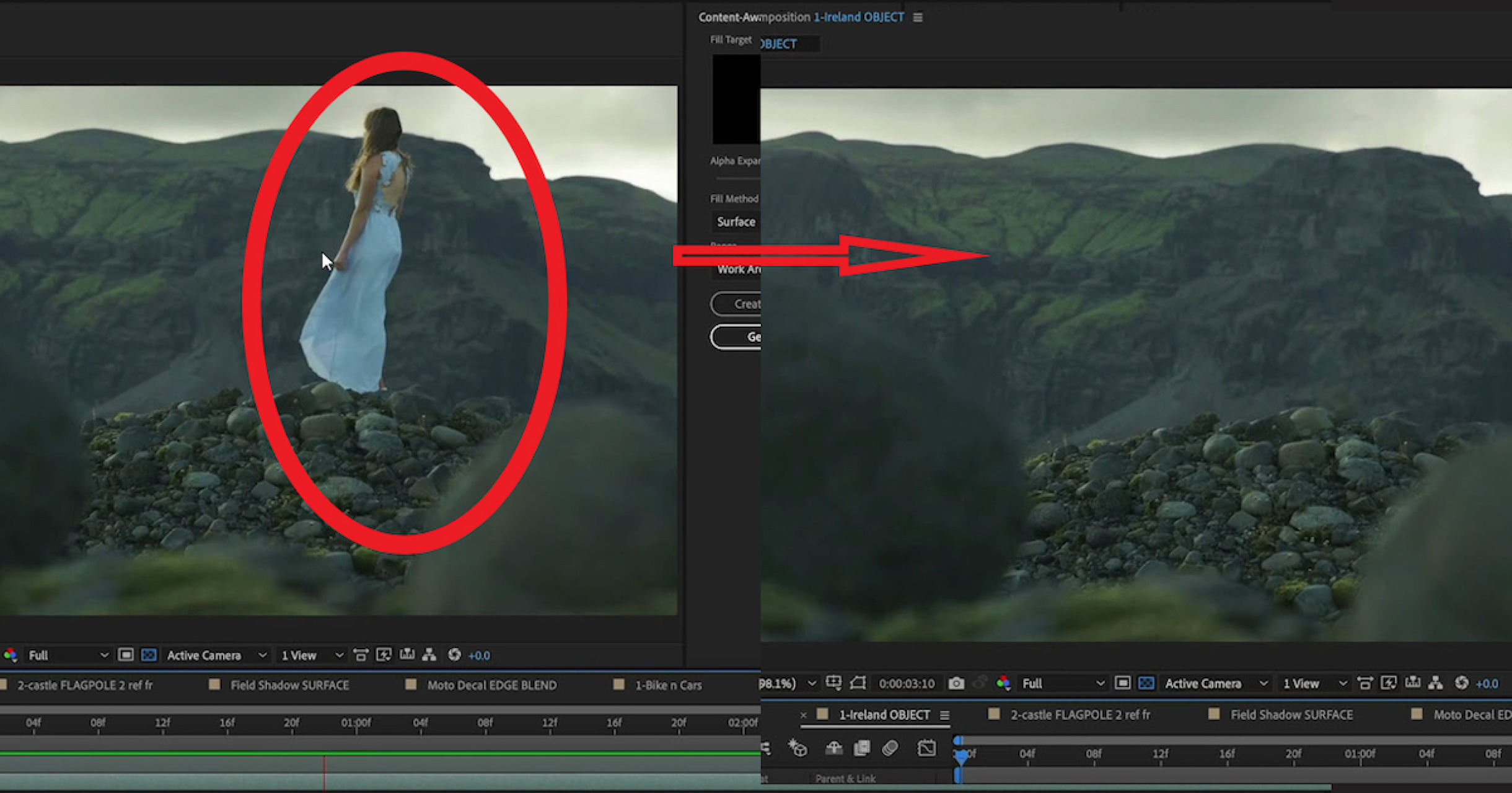
Task: Open composition flowchart icon in left viewer
Action: (x=429, y=655)
